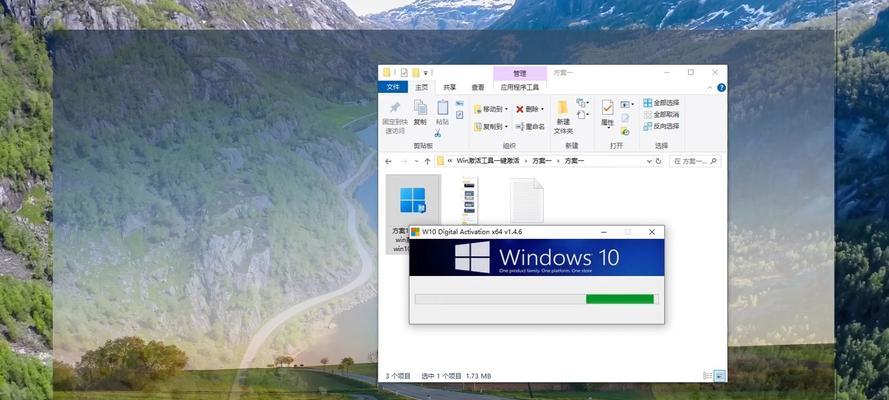Collapse the ribbon with the chevron

[x=709, y=88]
